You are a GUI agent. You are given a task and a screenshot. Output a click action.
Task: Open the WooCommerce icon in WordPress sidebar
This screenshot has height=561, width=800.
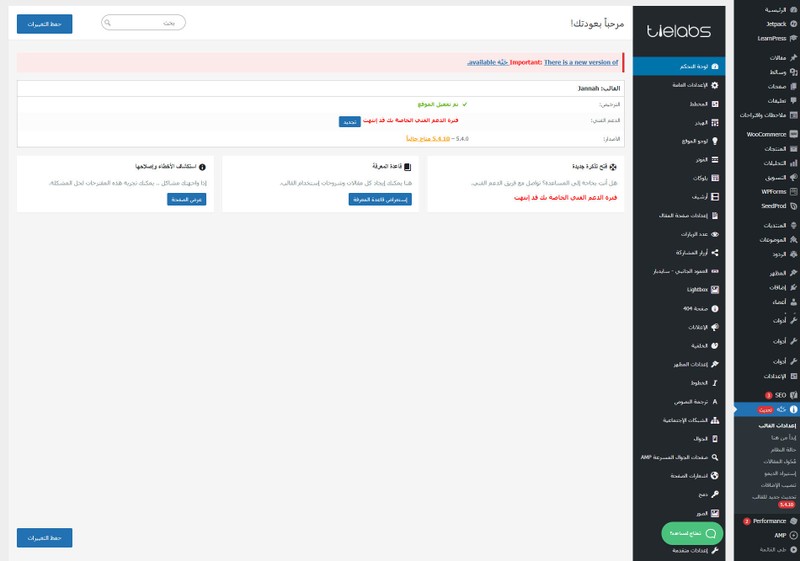pos(793,134)
